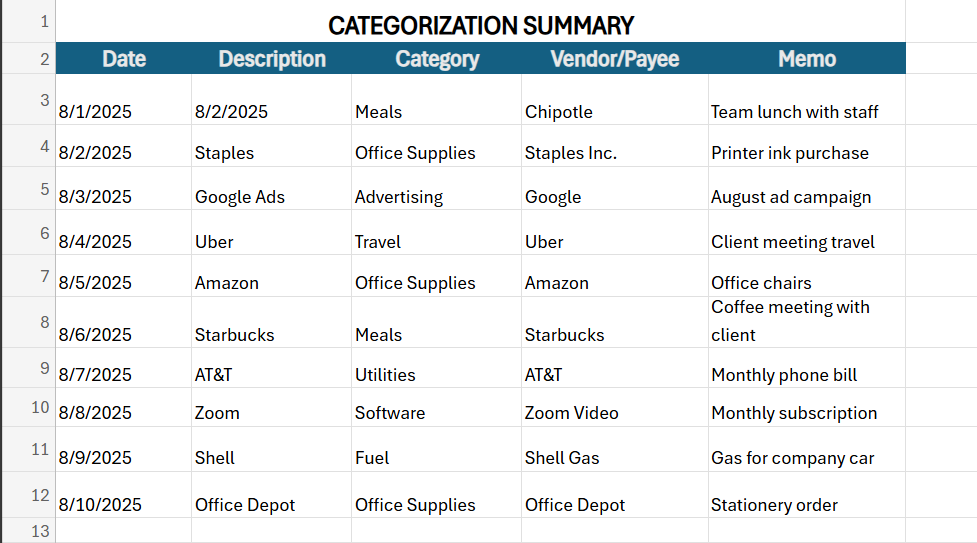Select the Office chairs memo cell

point(761,283)
